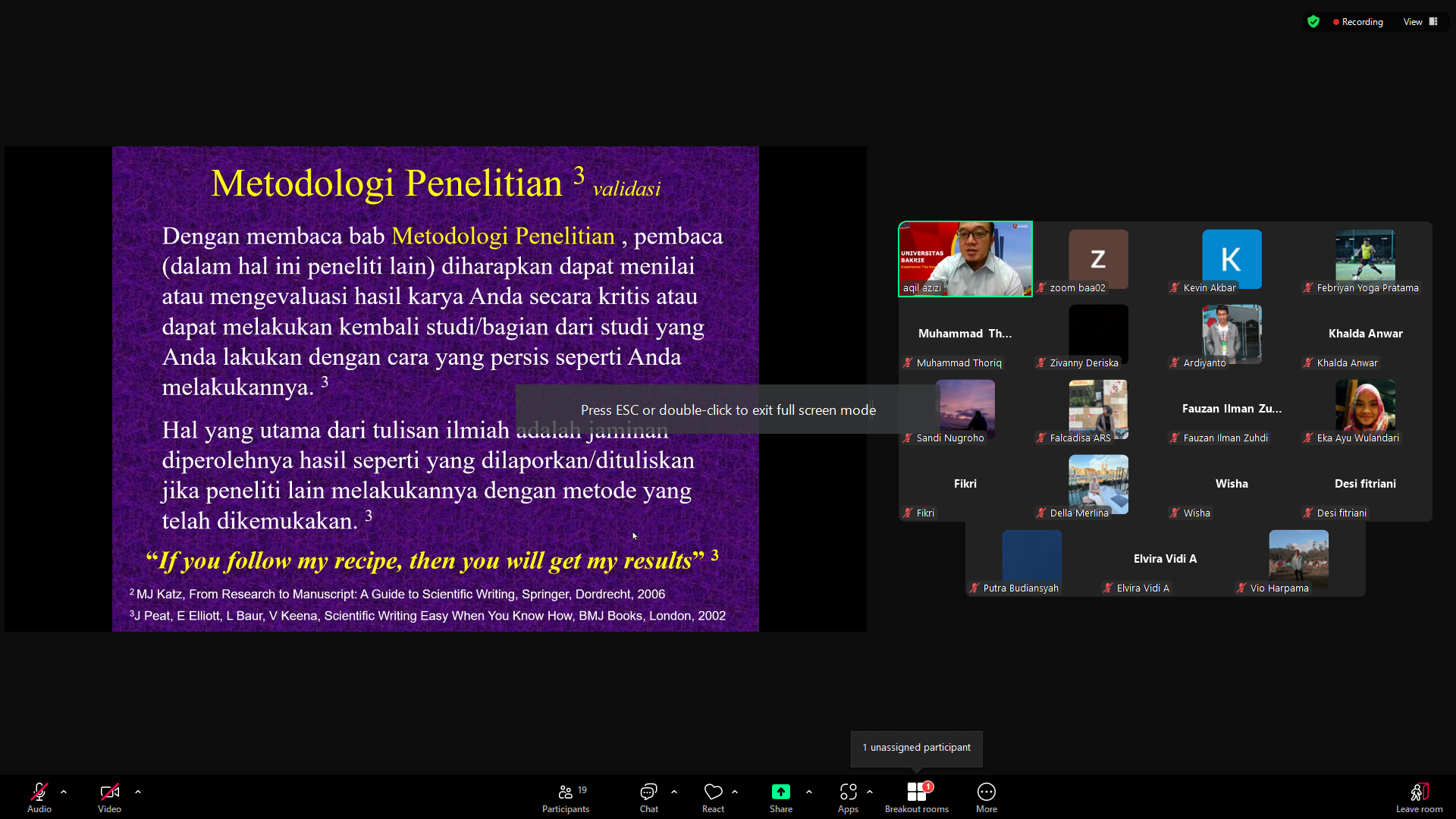Expand the Apps options arrow
The image size is (1456, 819).
click(870, 792)
